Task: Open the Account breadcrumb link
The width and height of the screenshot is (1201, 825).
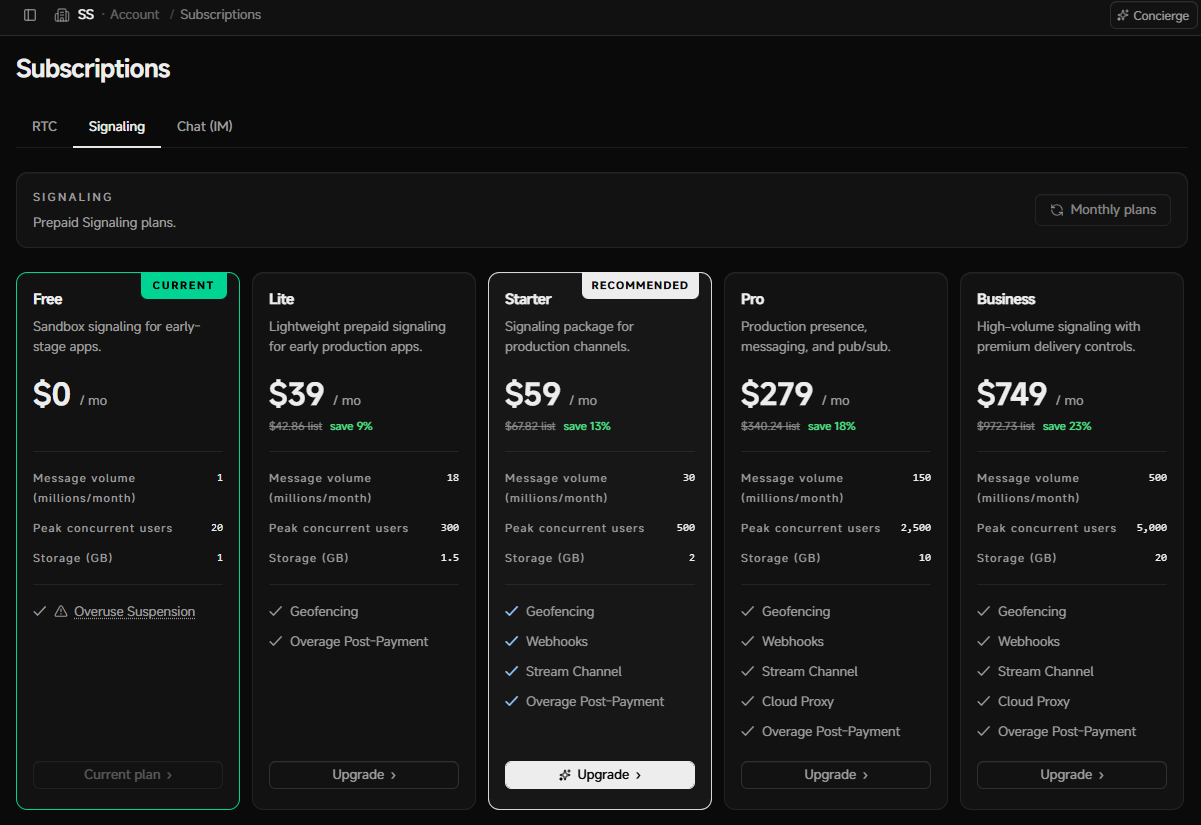Action: [134, 15]
